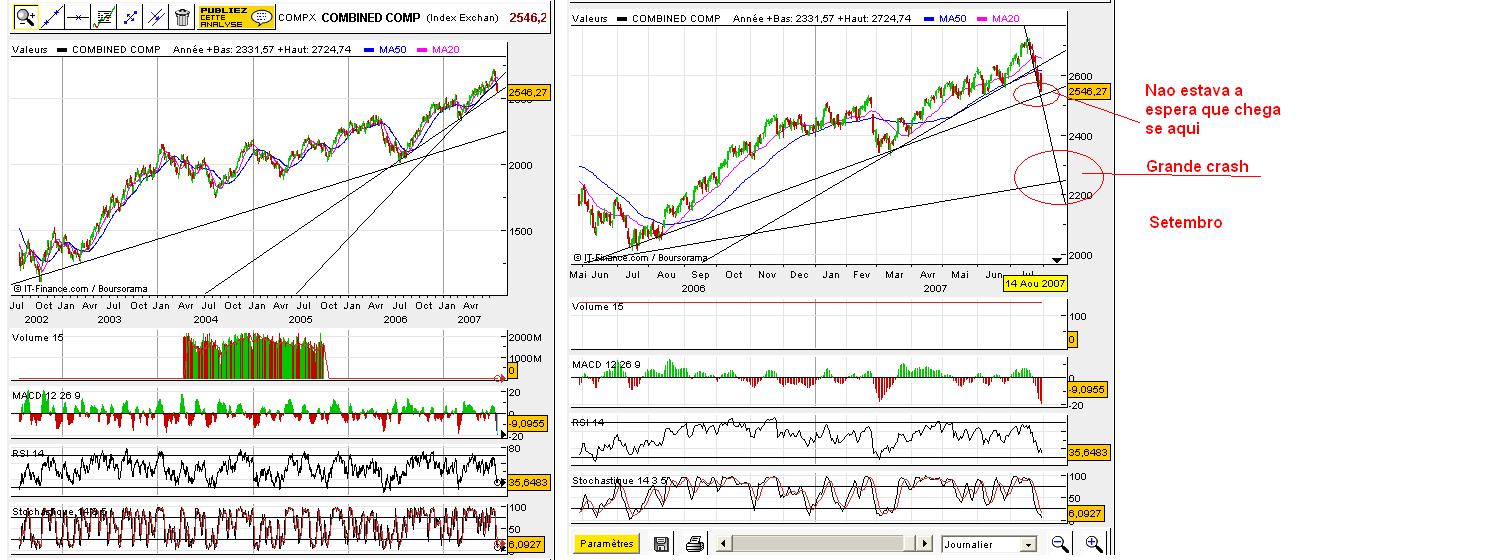Select the diagonal trend line drawing tool

[52, 16]
